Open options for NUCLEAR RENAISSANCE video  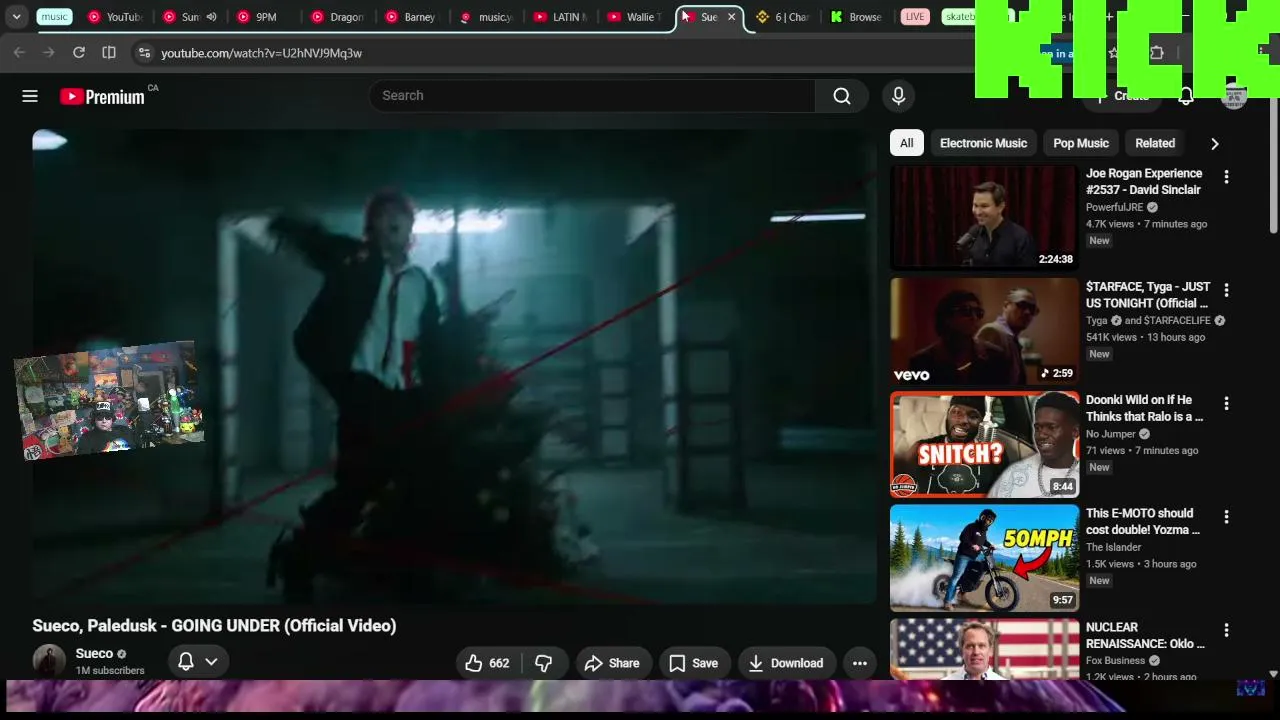1226,630
